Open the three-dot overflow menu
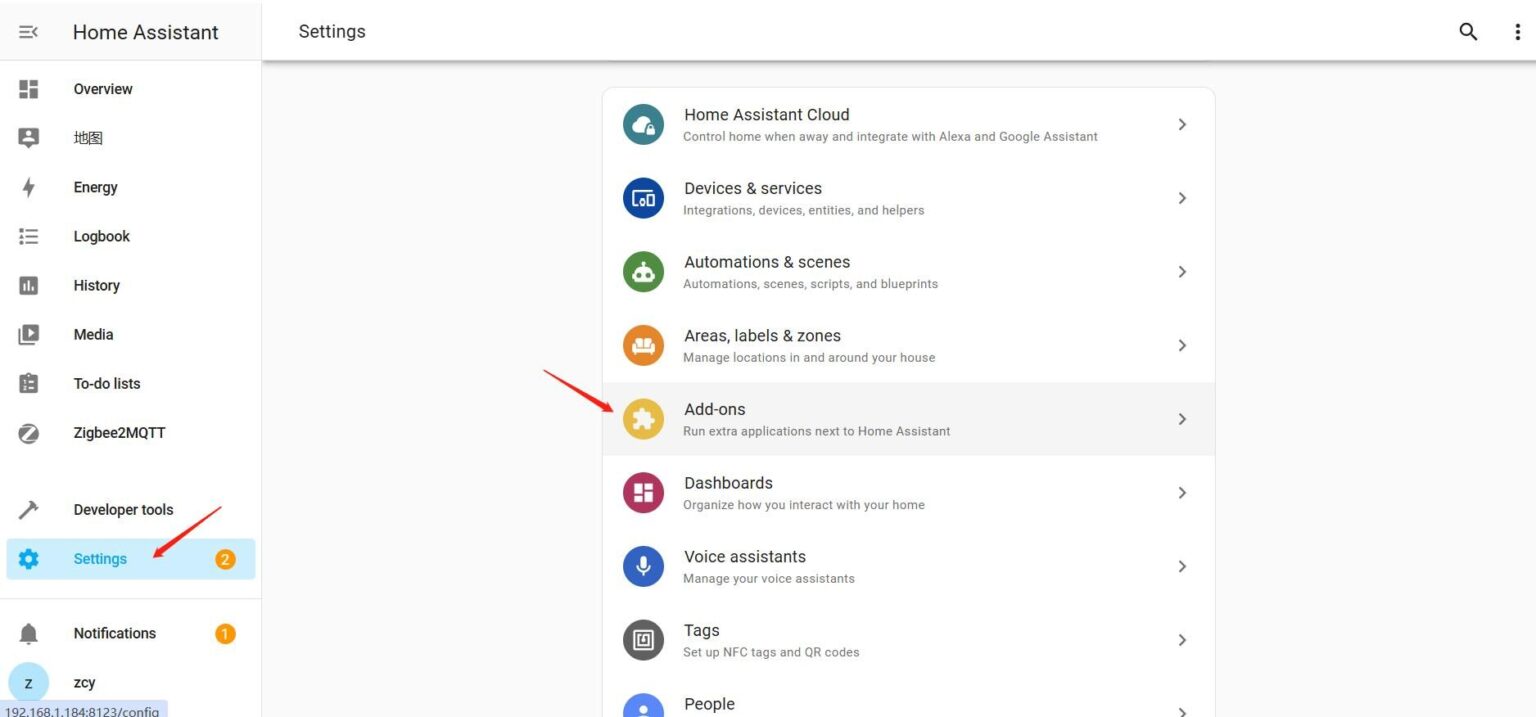The image size is (1536, 717). click(1517, 32)
